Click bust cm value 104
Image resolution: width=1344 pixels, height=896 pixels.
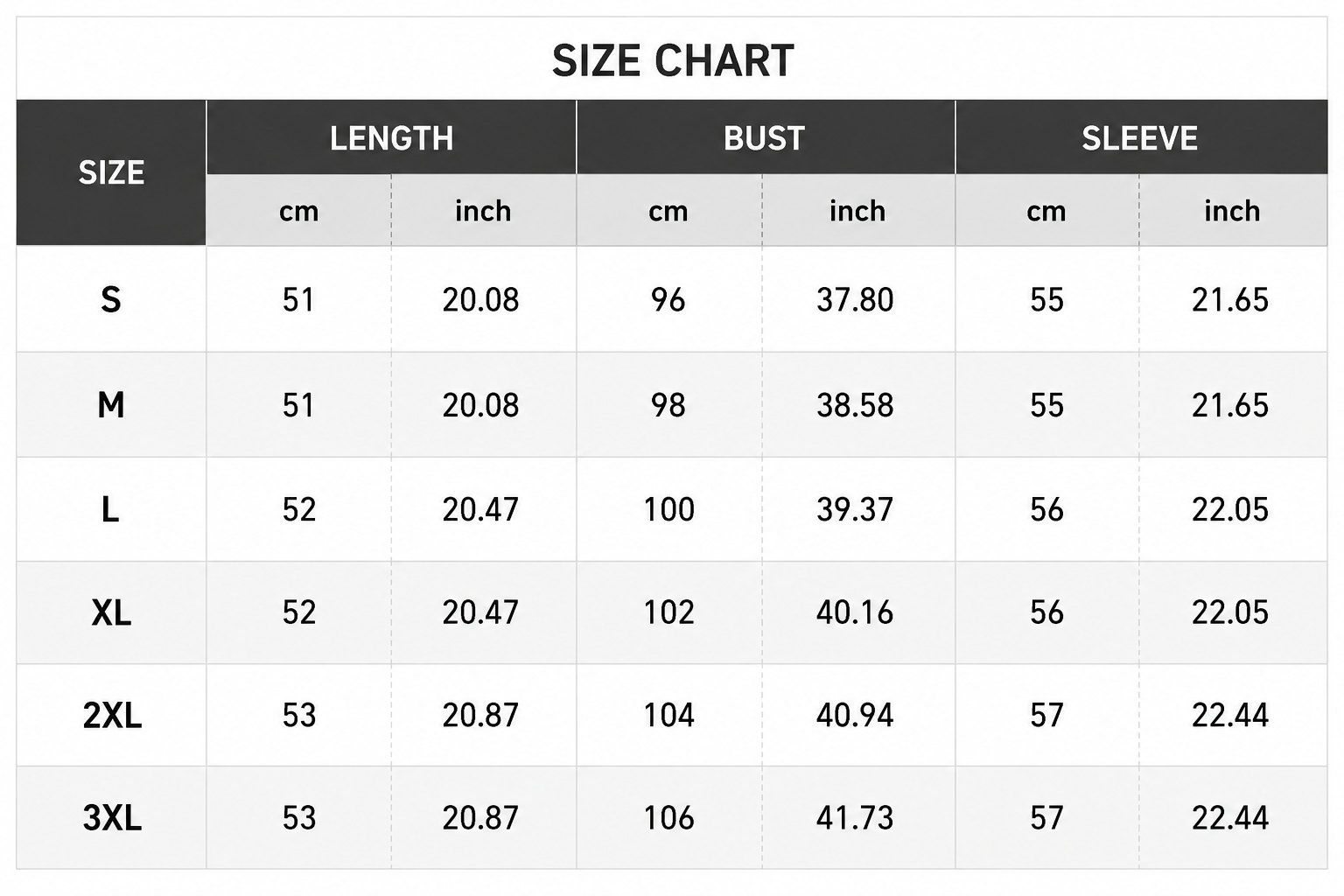[669, 716]
